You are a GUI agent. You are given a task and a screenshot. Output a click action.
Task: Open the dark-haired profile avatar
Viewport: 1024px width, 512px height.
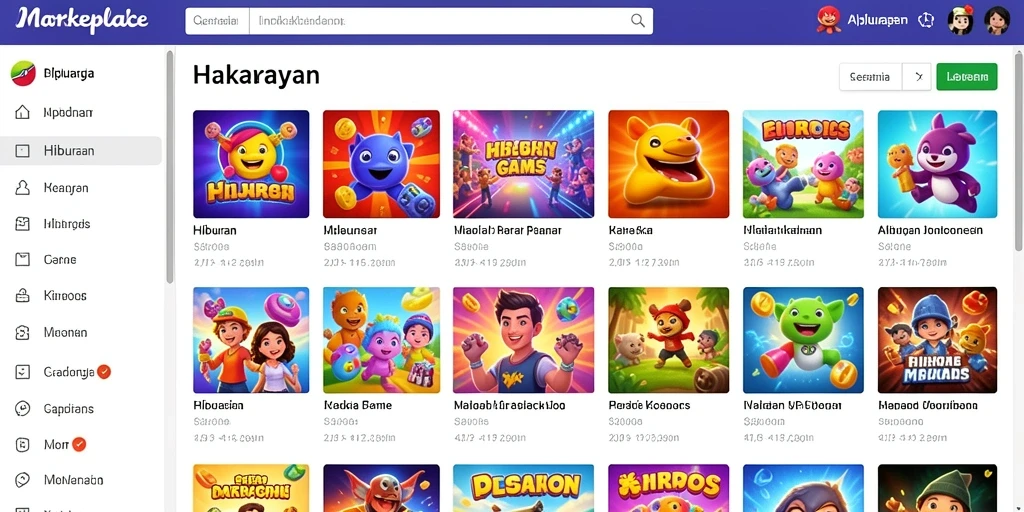click(x=997, y=20)
